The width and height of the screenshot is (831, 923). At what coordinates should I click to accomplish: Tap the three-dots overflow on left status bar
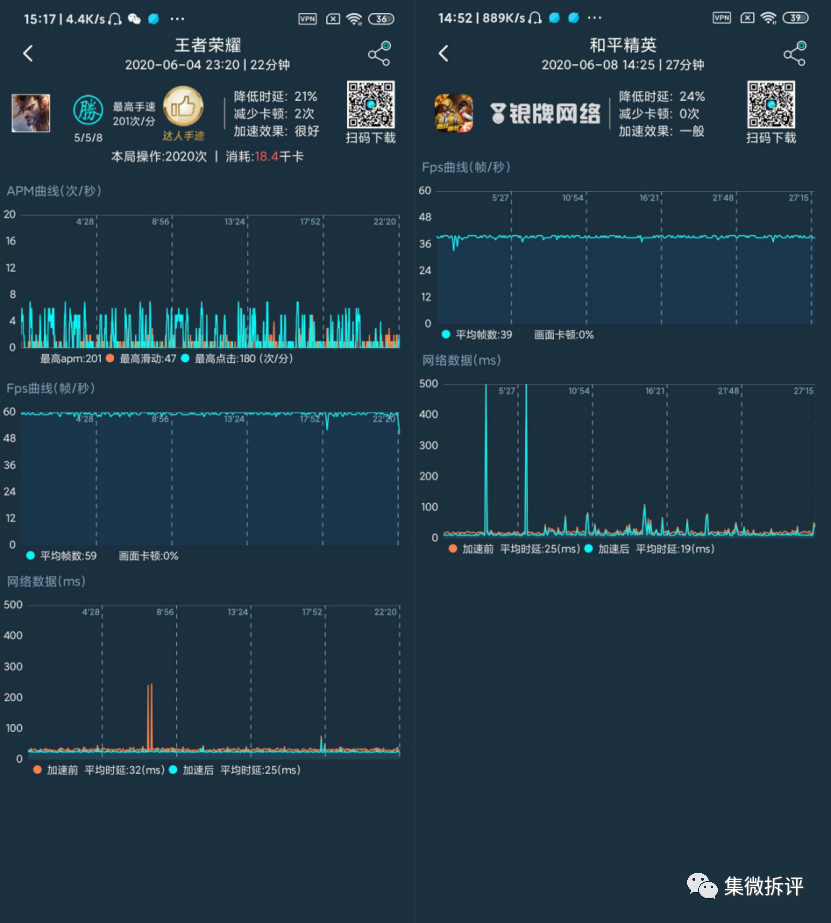177,19
